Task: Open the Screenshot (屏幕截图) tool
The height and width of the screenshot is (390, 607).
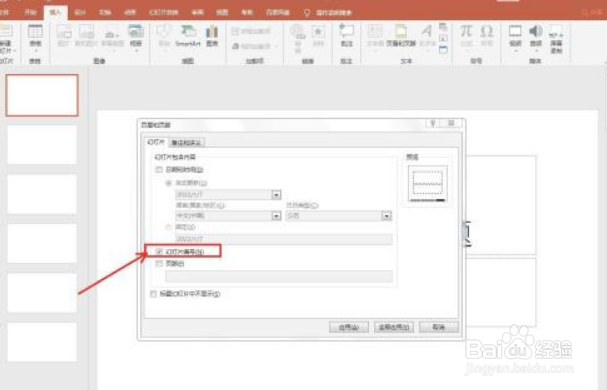Action: [x=112, y=38]
